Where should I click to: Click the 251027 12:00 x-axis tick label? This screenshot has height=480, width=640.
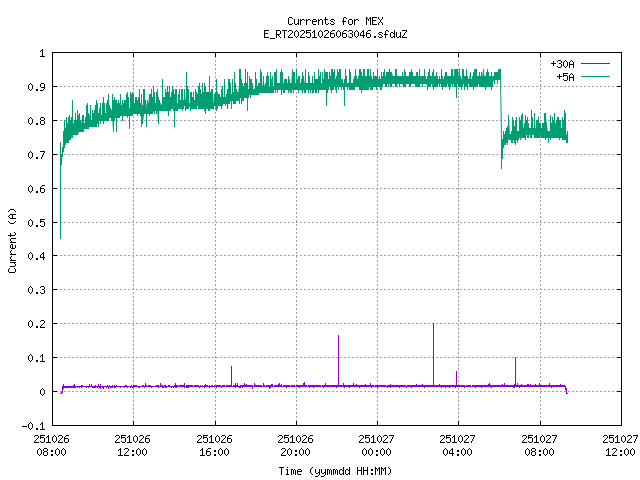coord(620,444)
